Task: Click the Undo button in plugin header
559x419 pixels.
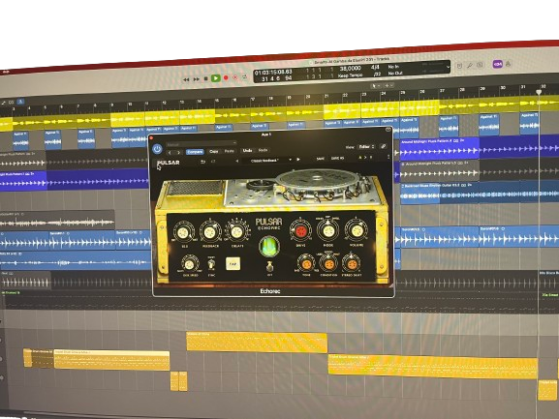Action: (247, 151)
